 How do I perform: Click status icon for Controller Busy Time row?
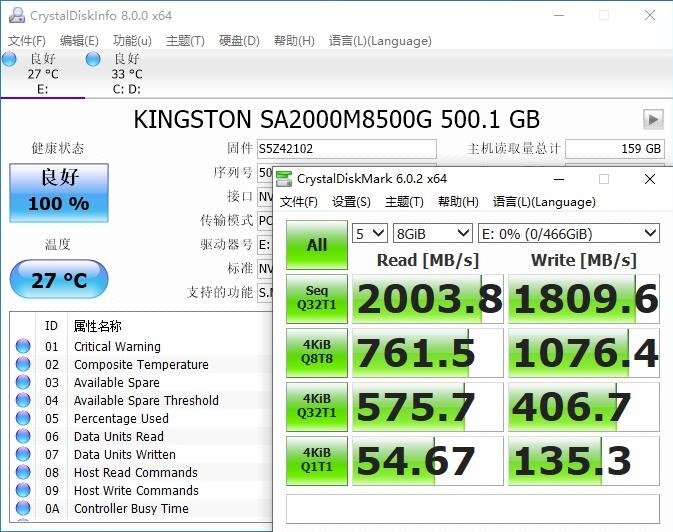[x=23, y=508]
